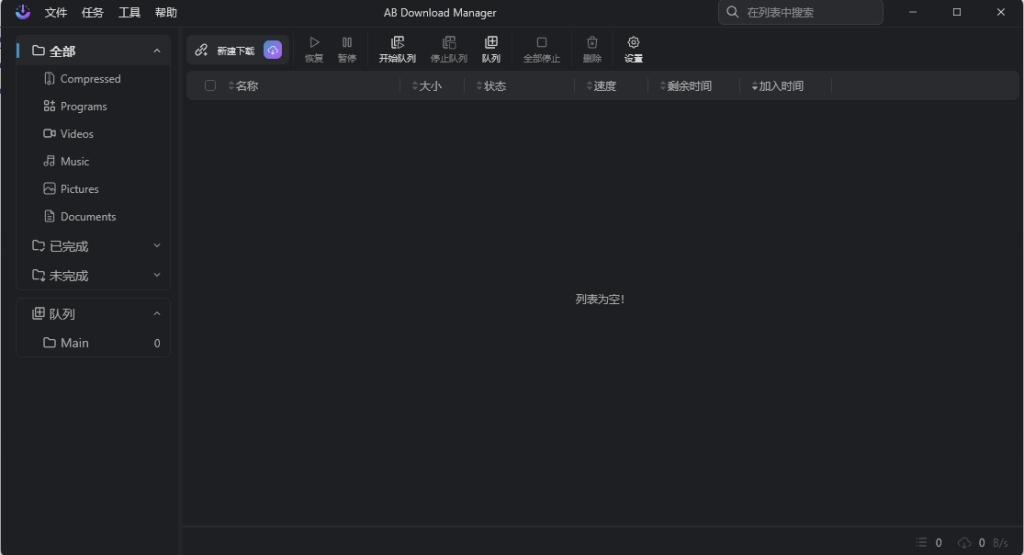Image resolution: width=1024 pixels, height=555 pixels.
Task: Click the 未完成 folder icon
Action: pos(39,275)
